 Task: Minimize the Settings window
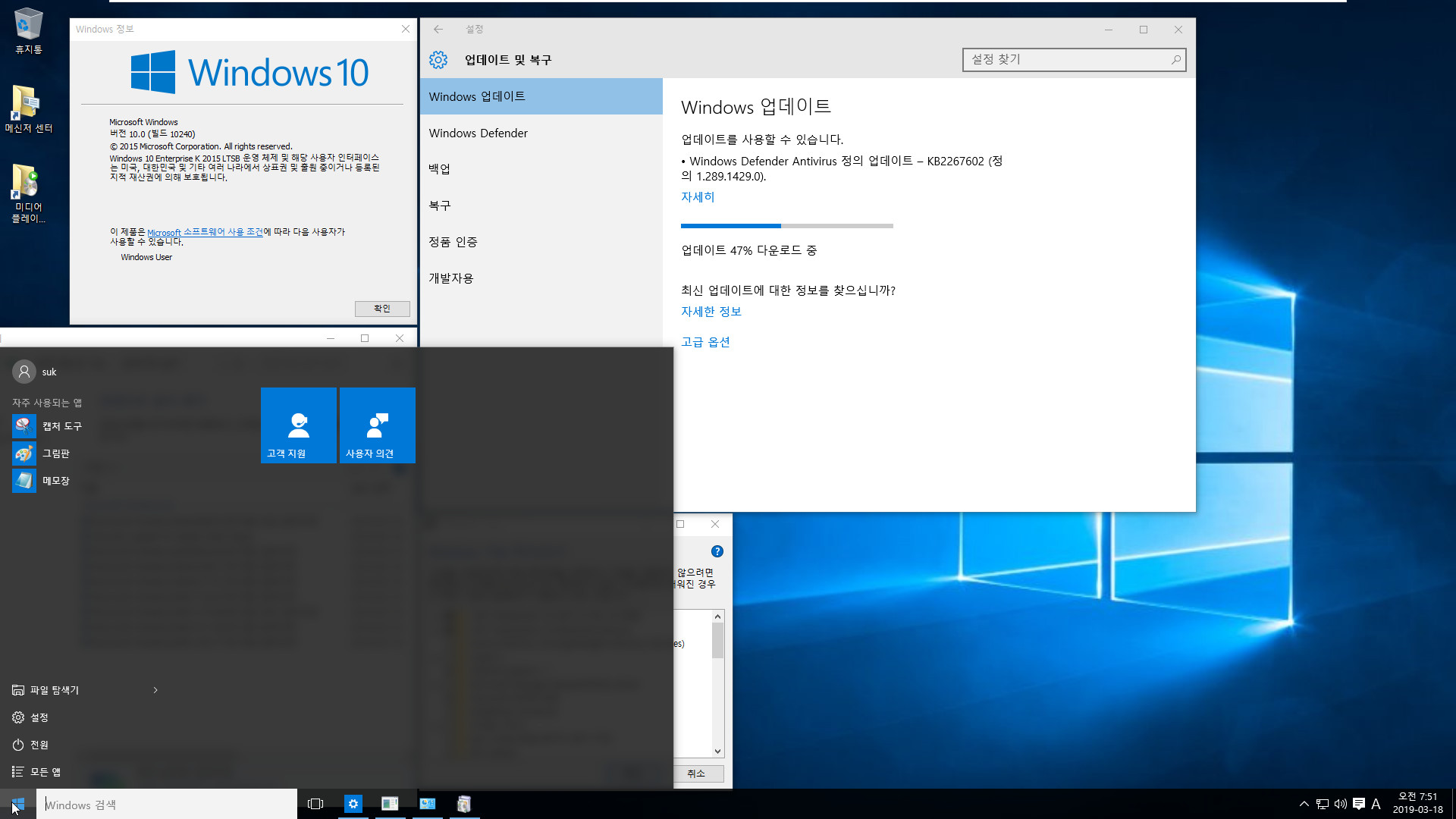(1109, 30)
